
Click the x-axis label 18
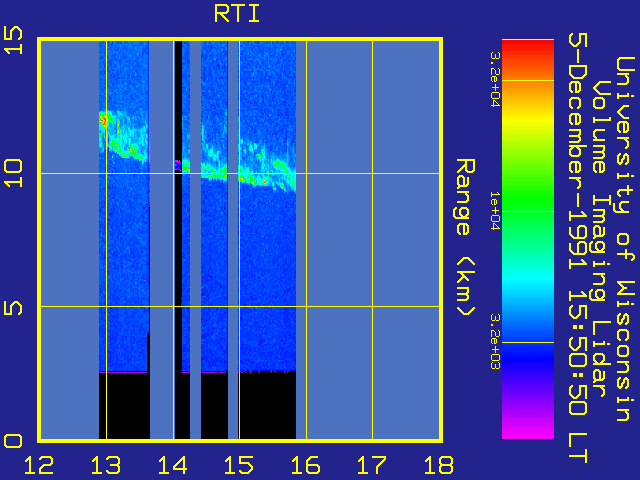click(x=439, y=465)
